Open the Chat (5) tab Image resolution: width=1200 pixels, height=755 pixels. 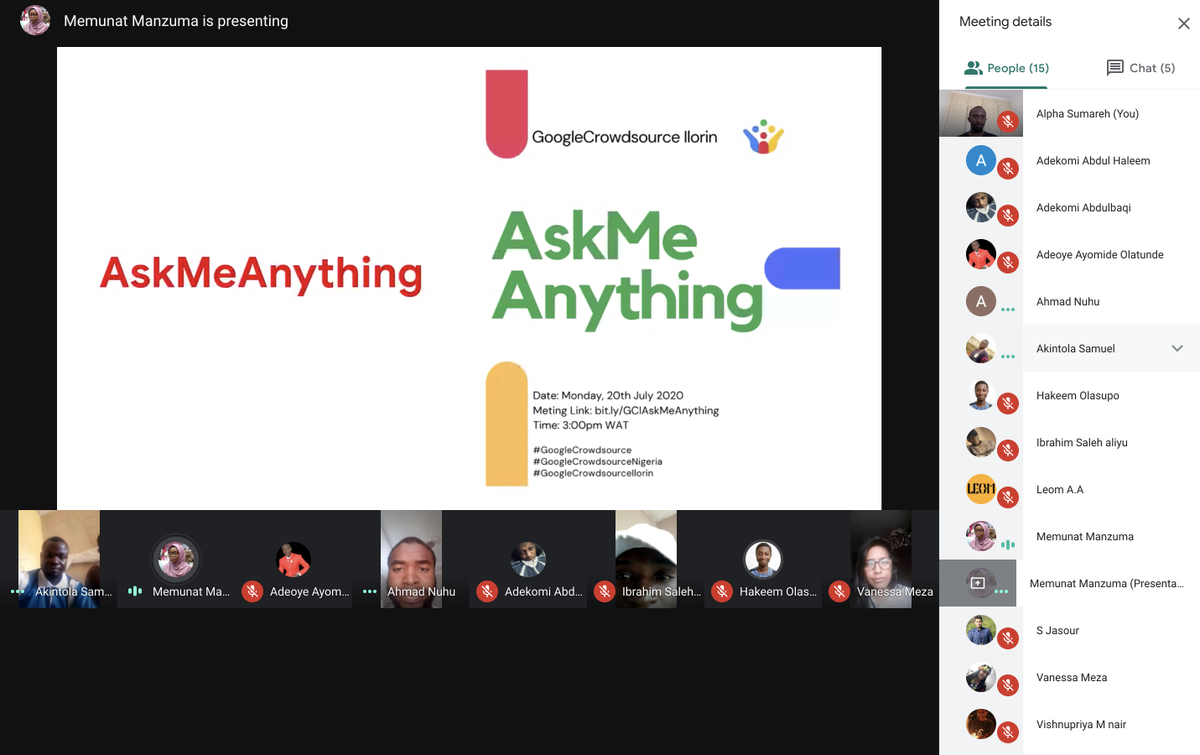(1140, 68)
